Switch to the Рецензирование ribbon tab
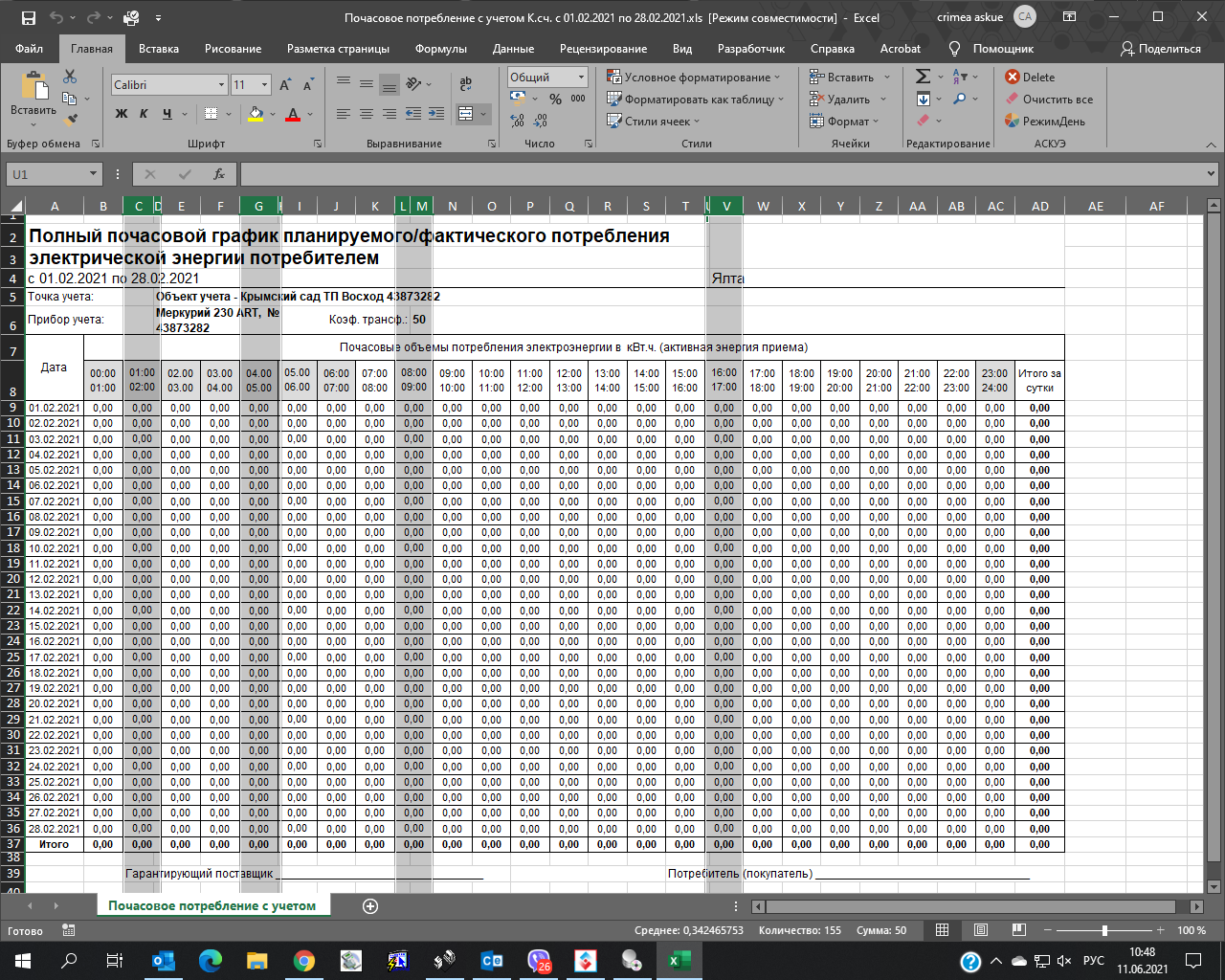The image size is (1225, 980). click(x=603, y=49)
